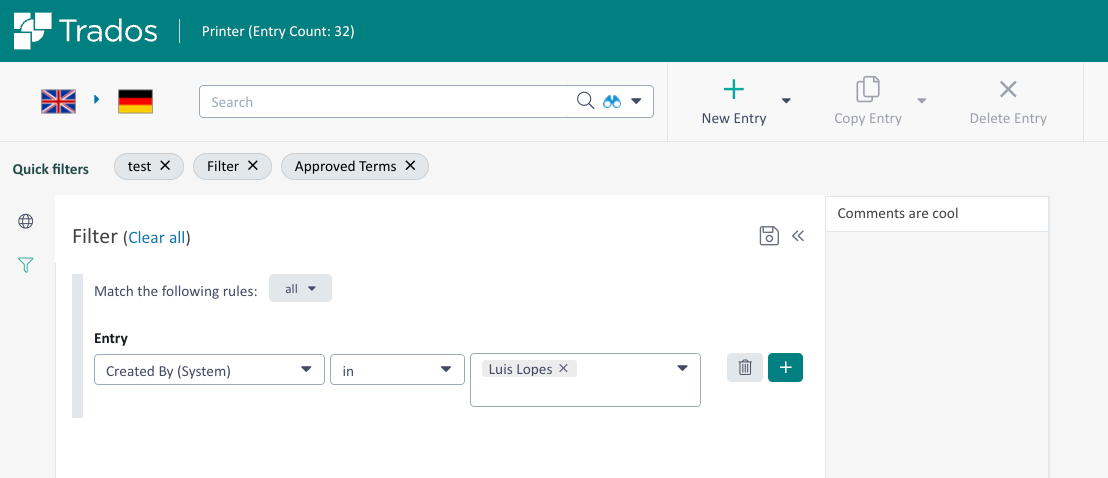Viewport: 1108px width, 478px height.
Task: Remove Luis Lopes from the value field
Action: (x=563, y=369)
